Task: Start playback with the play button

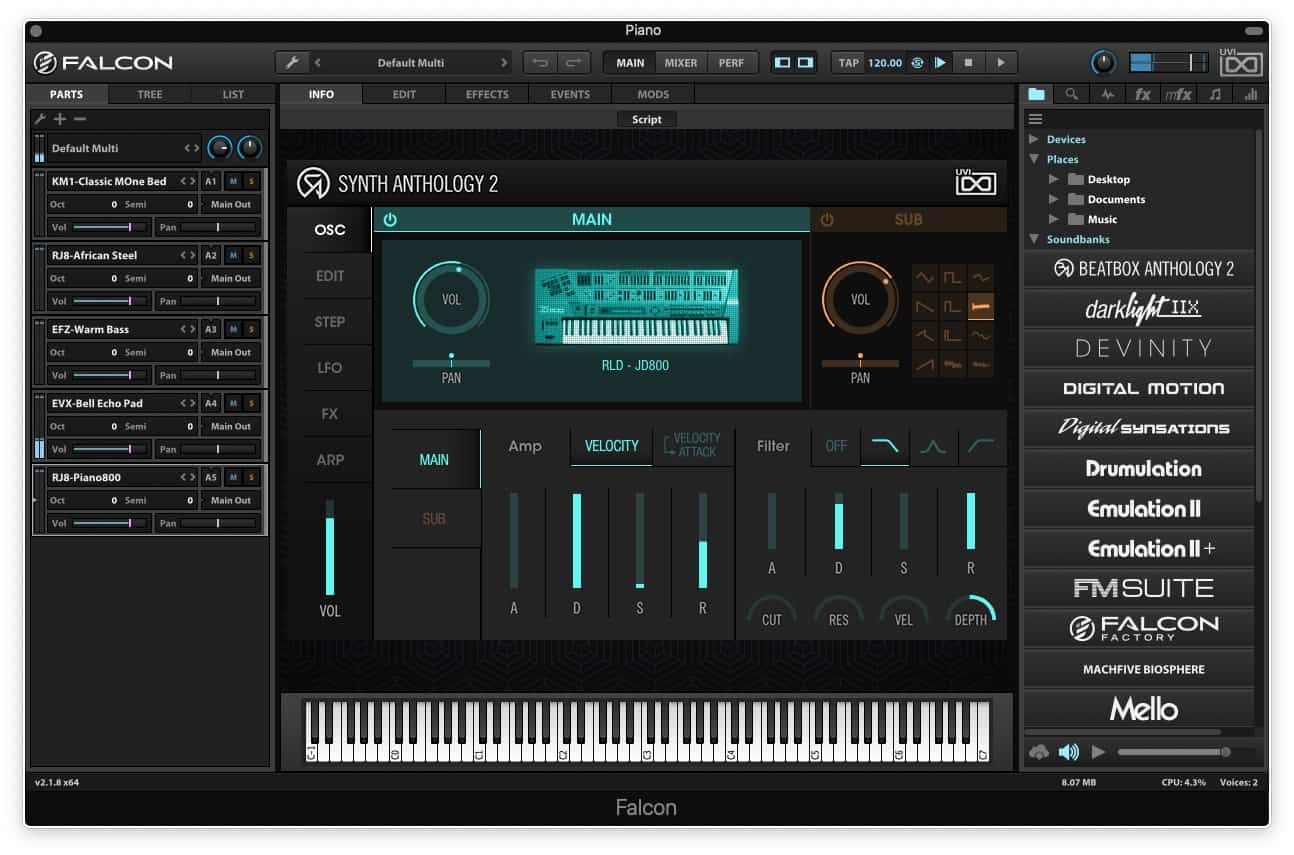Action: point(1001,62)
